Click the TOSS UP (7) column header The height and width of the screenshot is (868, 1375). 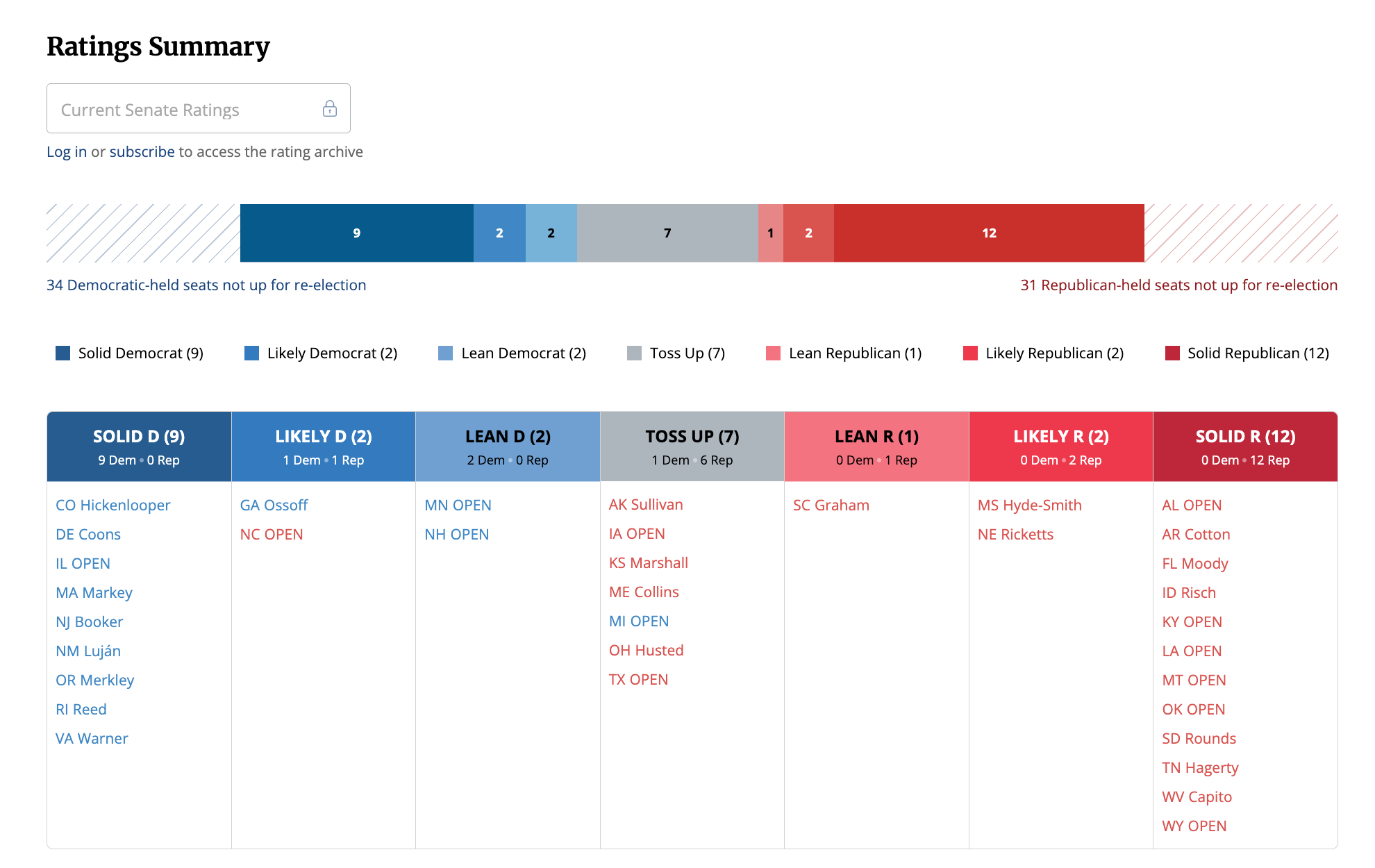tap(692, 446)
